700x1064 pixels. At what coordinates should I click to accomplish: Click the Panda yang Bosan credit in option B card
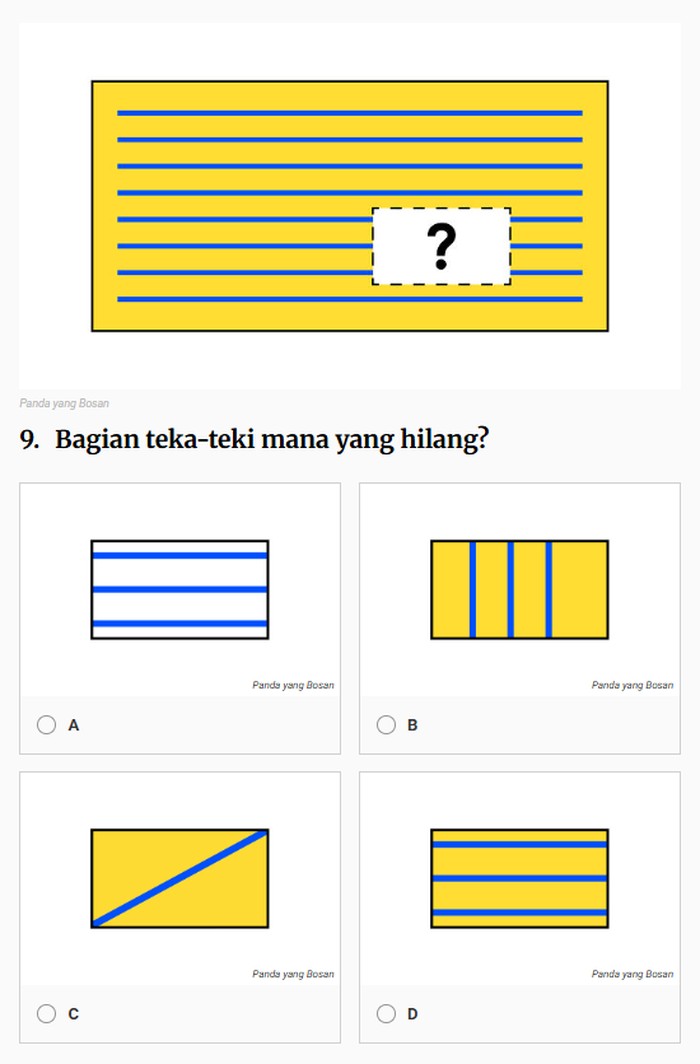point(632,685)
